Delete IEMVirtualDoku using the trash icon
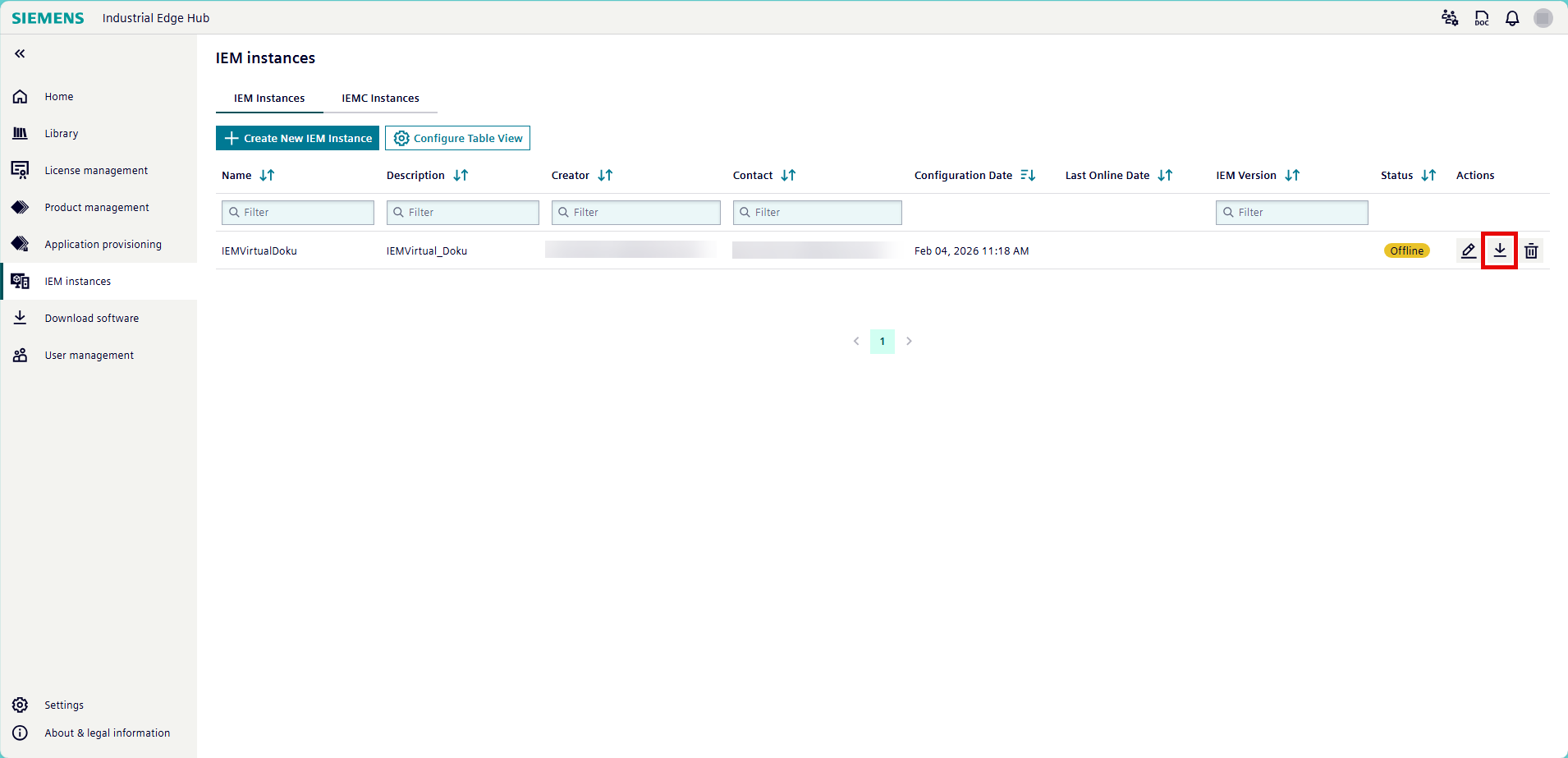1568x758 pixels. coord(1530,250)
